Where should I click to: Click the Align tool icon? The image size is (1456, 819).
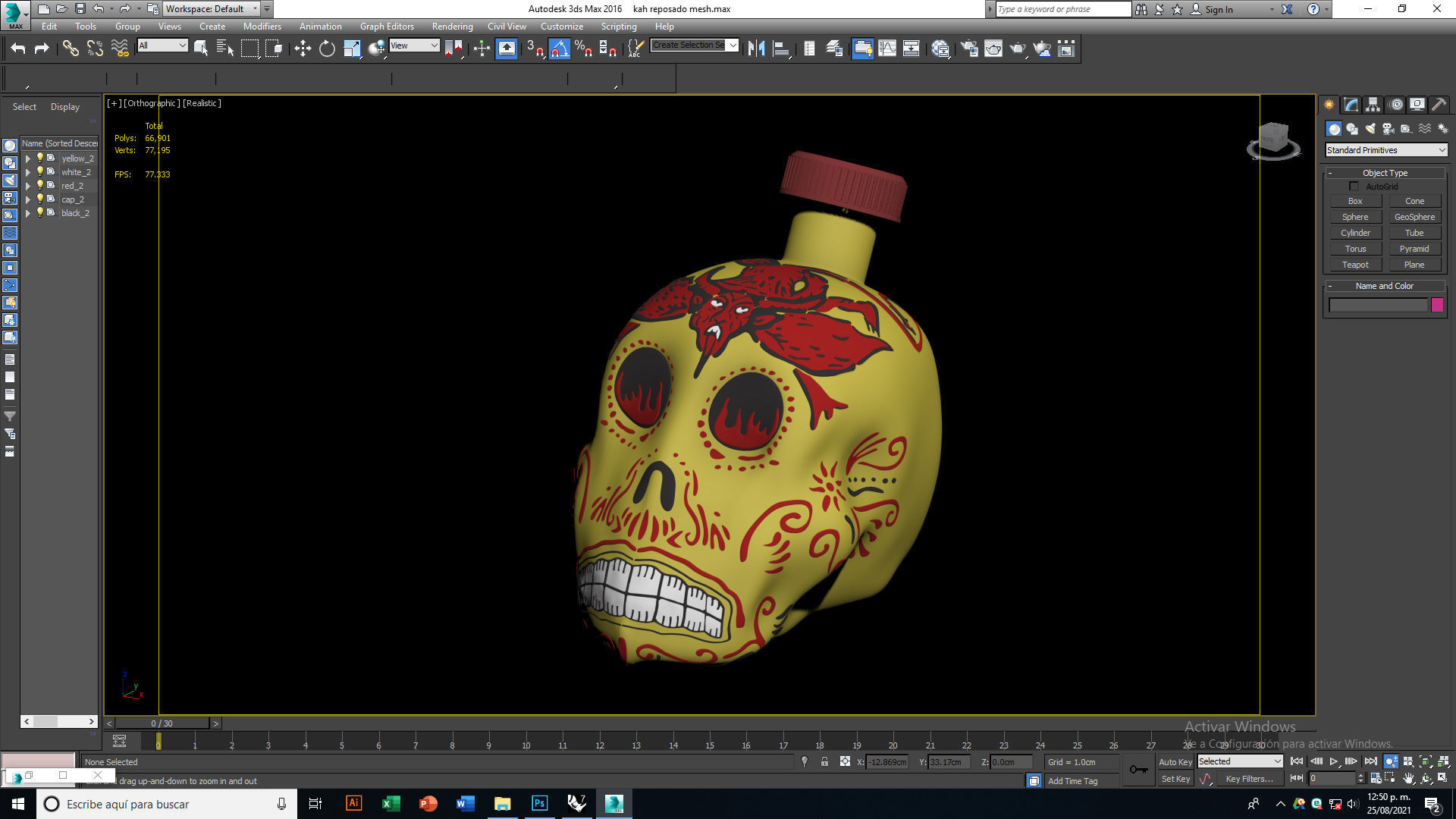coord(781,49)
